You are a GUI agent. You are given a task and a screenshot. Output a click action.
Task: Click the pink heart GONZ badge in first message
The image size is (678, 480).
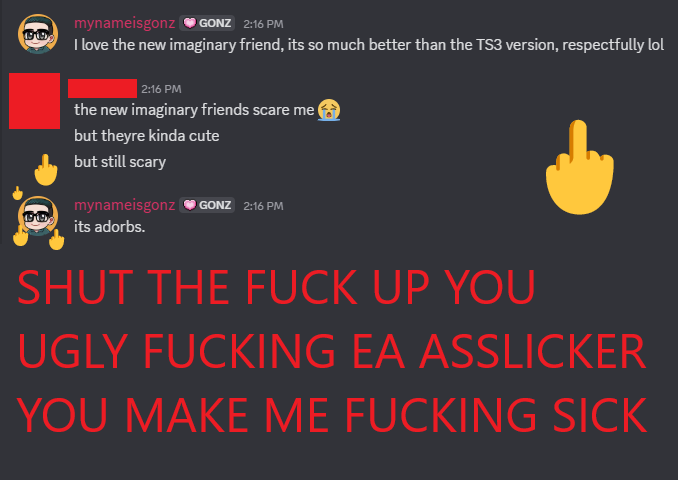(x=207, y=23)
